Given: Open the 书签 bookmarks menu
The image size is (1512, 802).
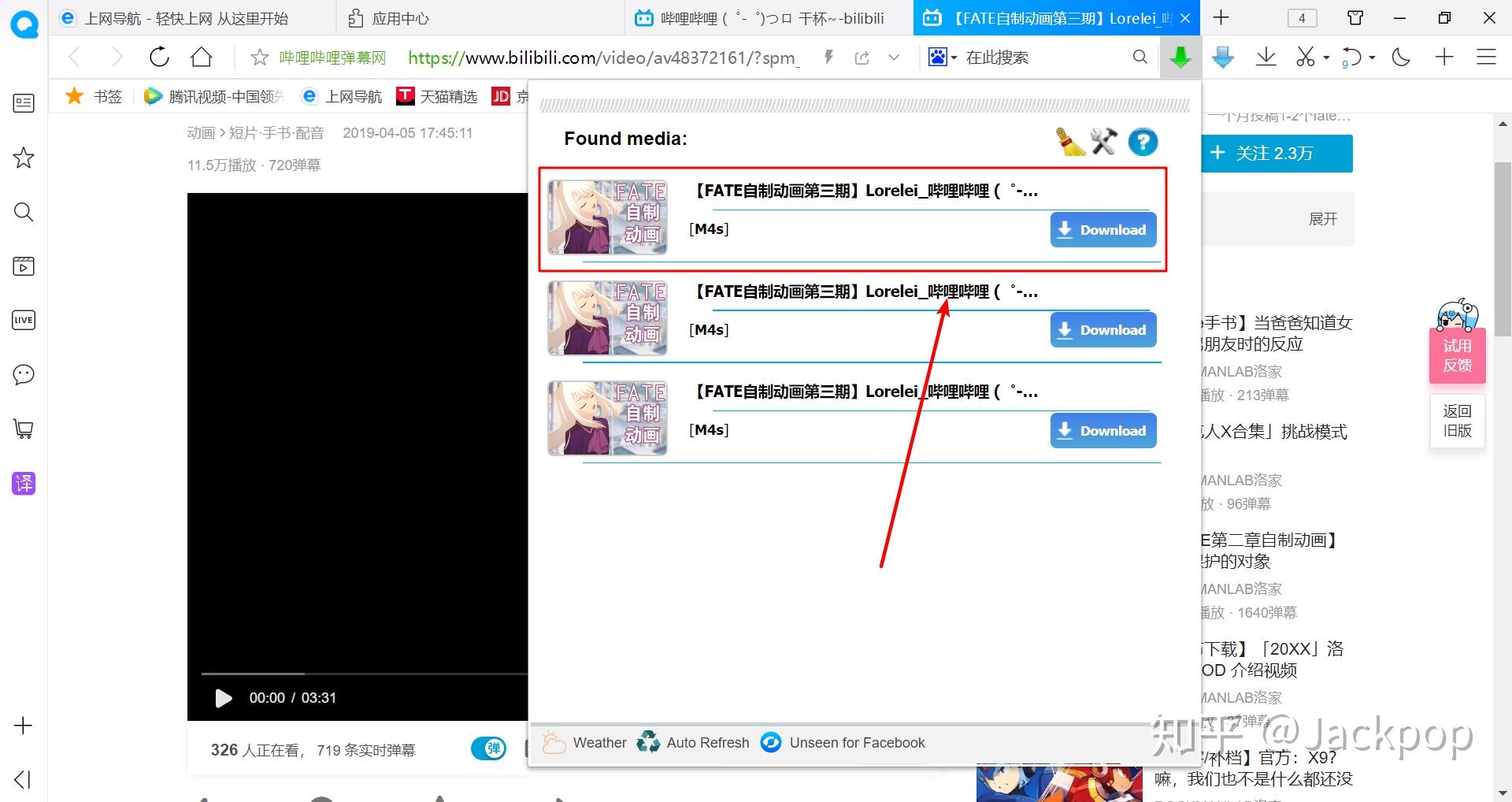Looking at the screenshot, I should coord(94,96).
